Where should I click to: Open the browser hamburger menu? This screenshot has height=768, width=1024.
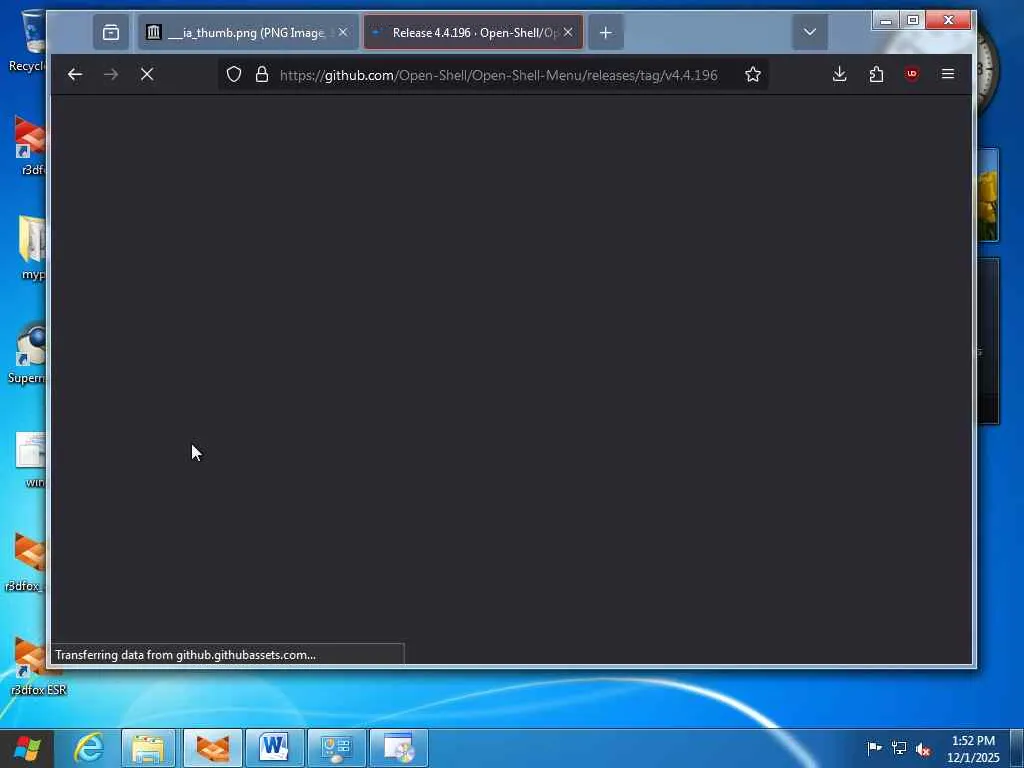pos(948,74)
